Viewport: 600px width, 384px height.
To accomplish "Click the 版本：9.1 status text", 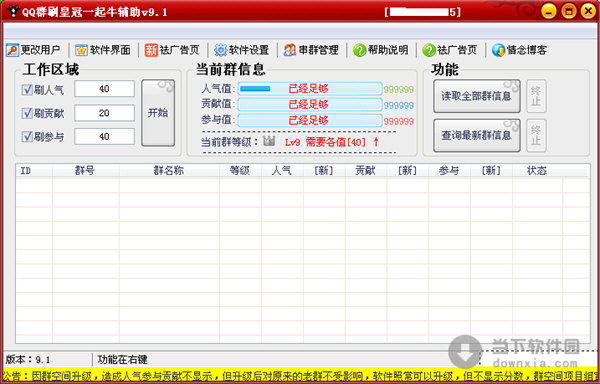I will pyautogui.click(x=28, y=360).
